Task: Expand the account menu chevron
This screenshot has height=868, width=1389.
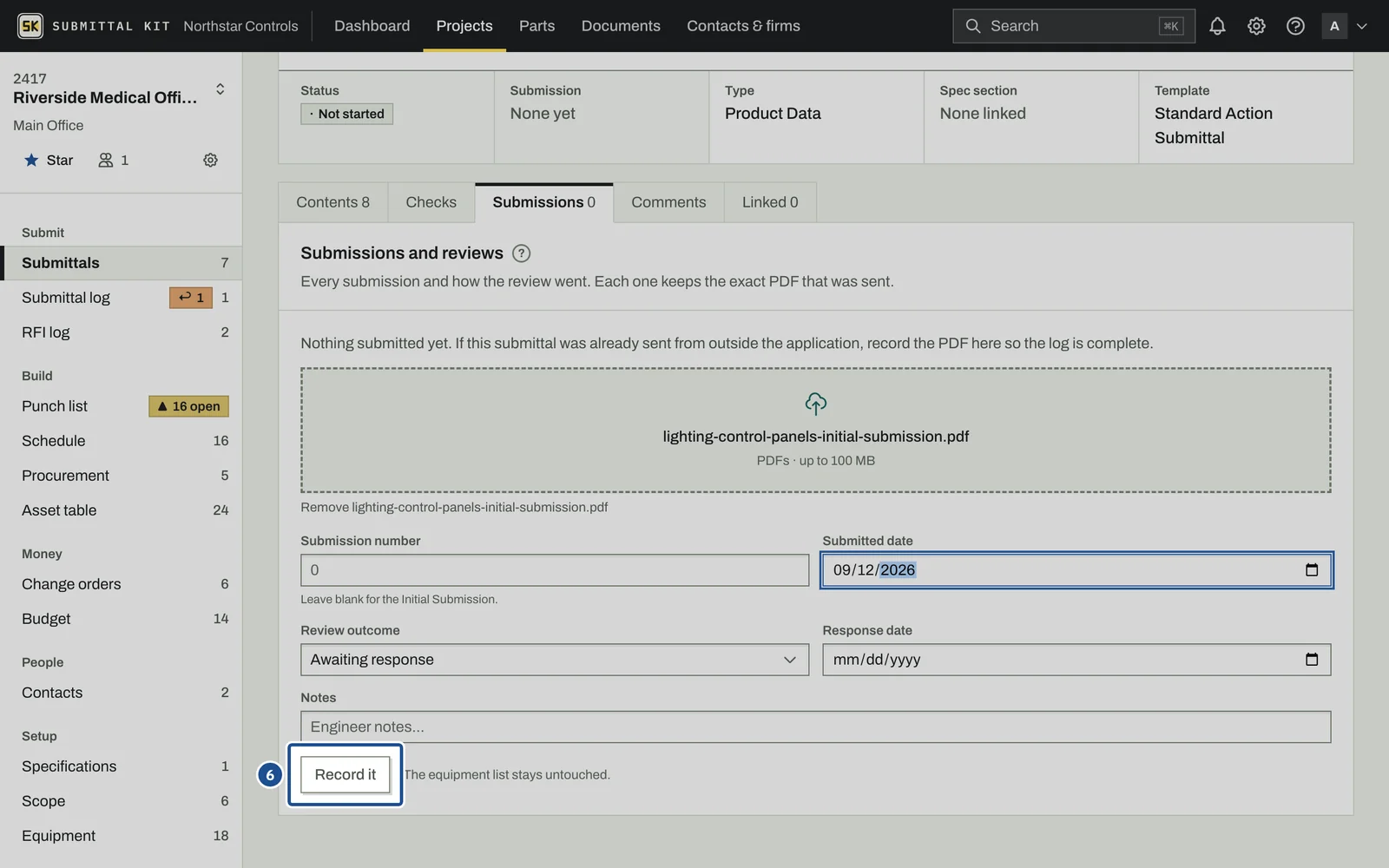Action: 1362,26
